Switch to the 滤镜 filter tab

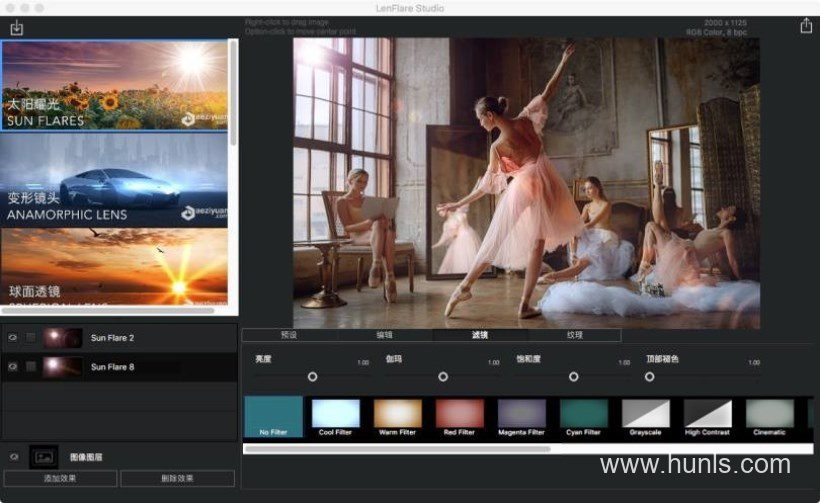(480, 335)
